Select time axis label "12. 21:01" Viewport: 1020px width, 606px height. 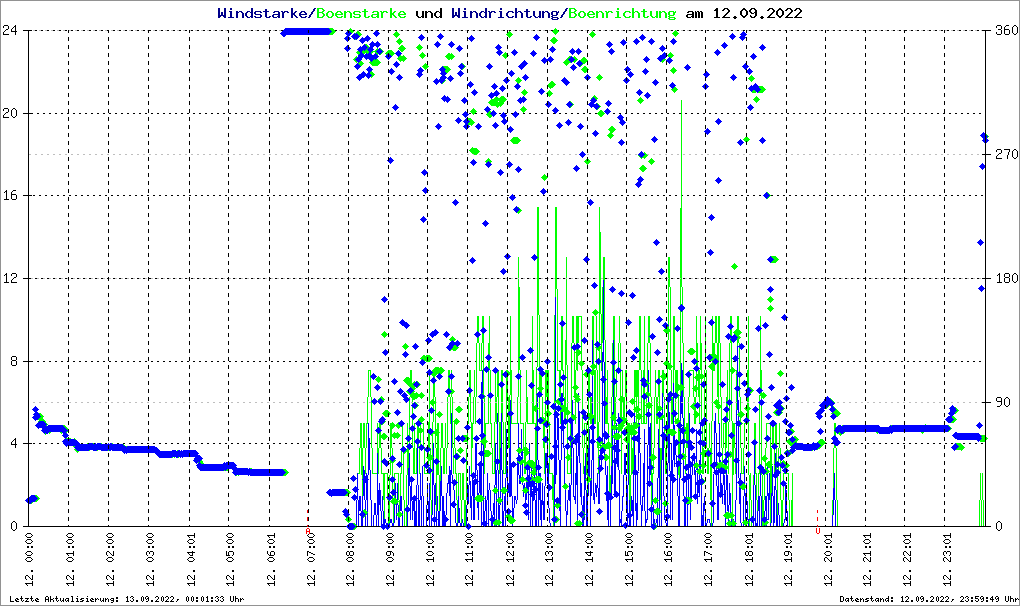tap(866, 559)
